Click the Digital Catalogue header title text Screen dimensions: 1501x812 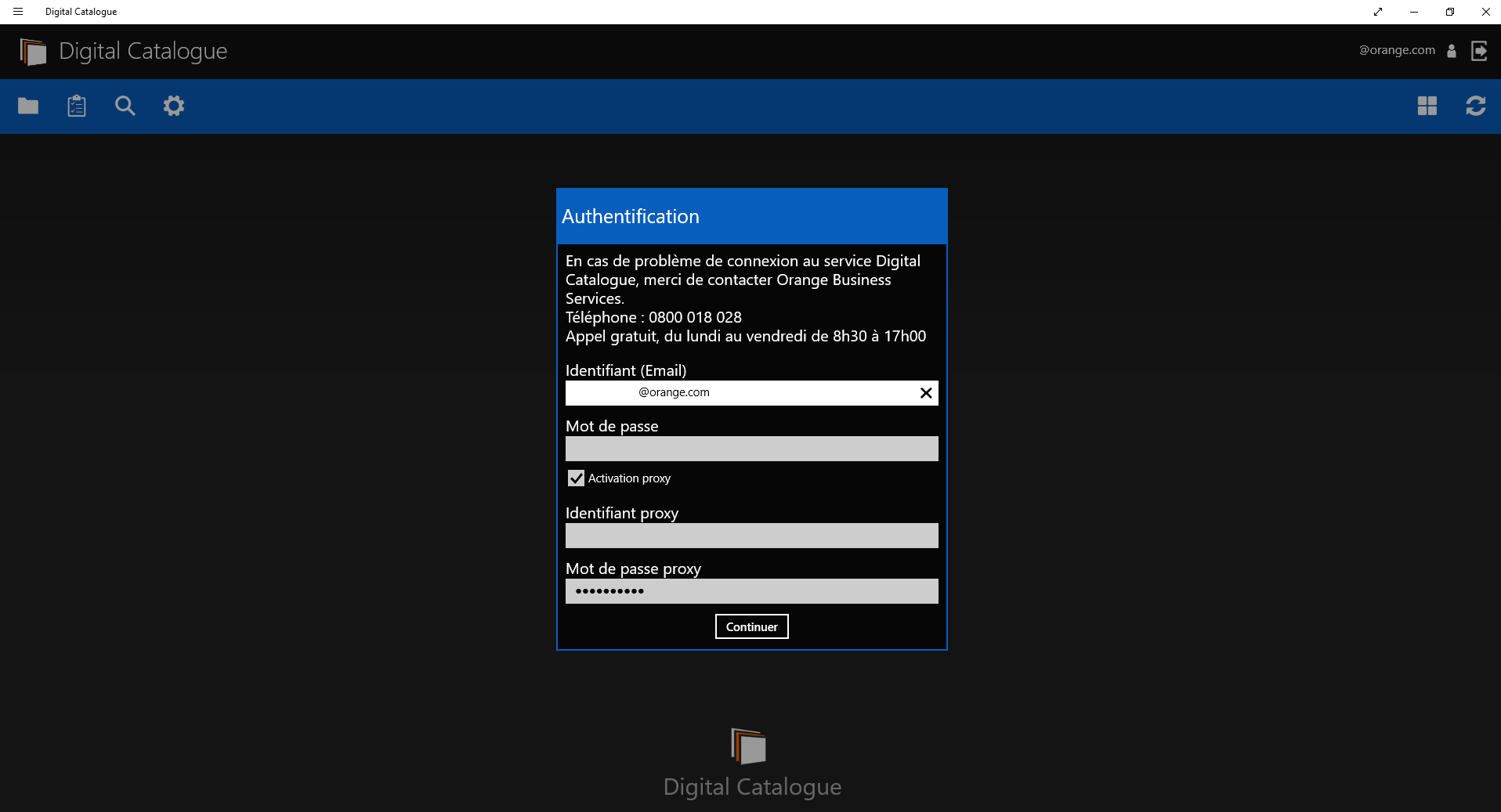tap(143, 52)
